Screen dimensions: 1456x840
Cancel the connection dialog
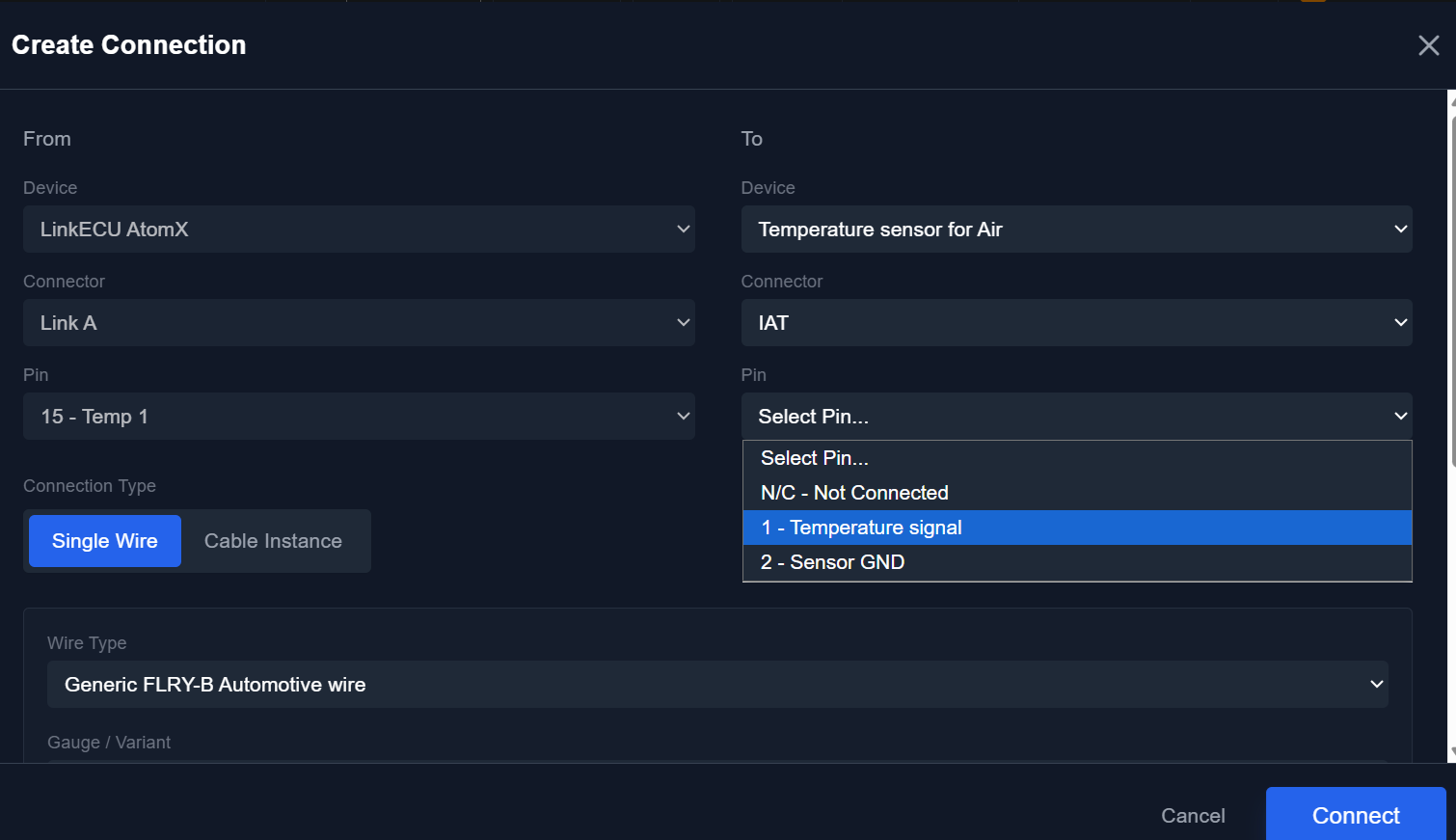coord(1193,816)
